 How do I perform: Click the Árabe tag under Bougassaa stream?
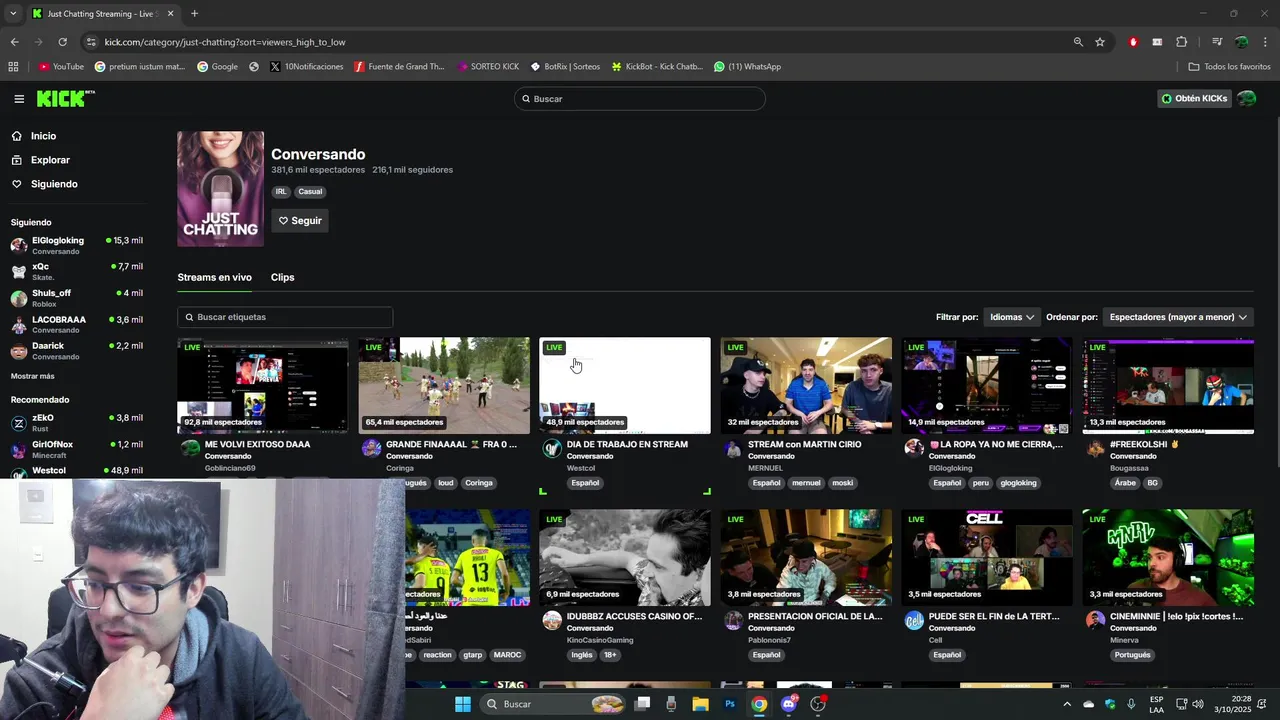click(x=1125, y=483)
